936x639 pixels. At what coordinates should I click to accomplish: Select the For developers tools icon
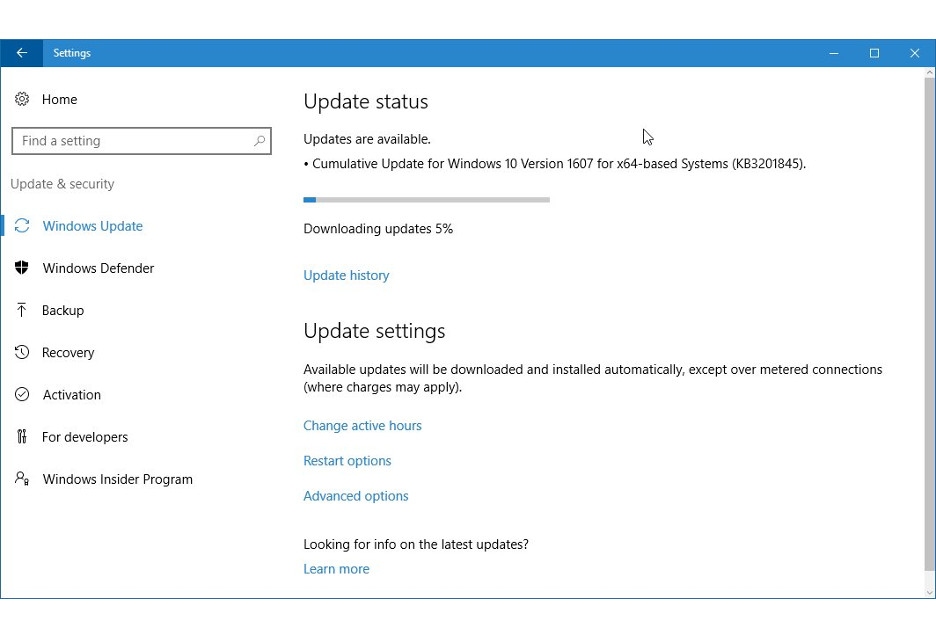coord(22,437)
